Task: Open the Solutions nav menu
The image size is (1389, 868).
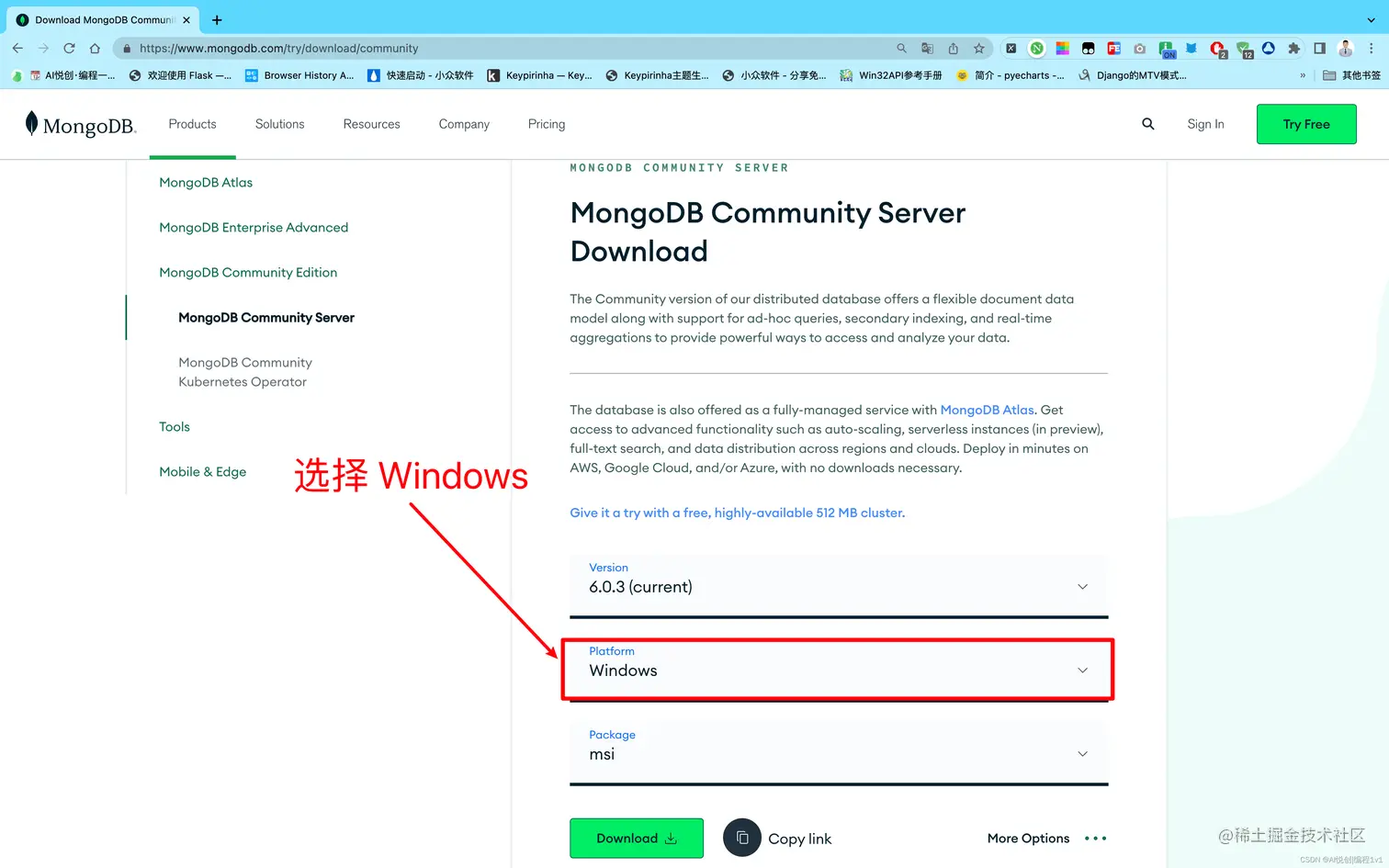Action: pos(279,124)
